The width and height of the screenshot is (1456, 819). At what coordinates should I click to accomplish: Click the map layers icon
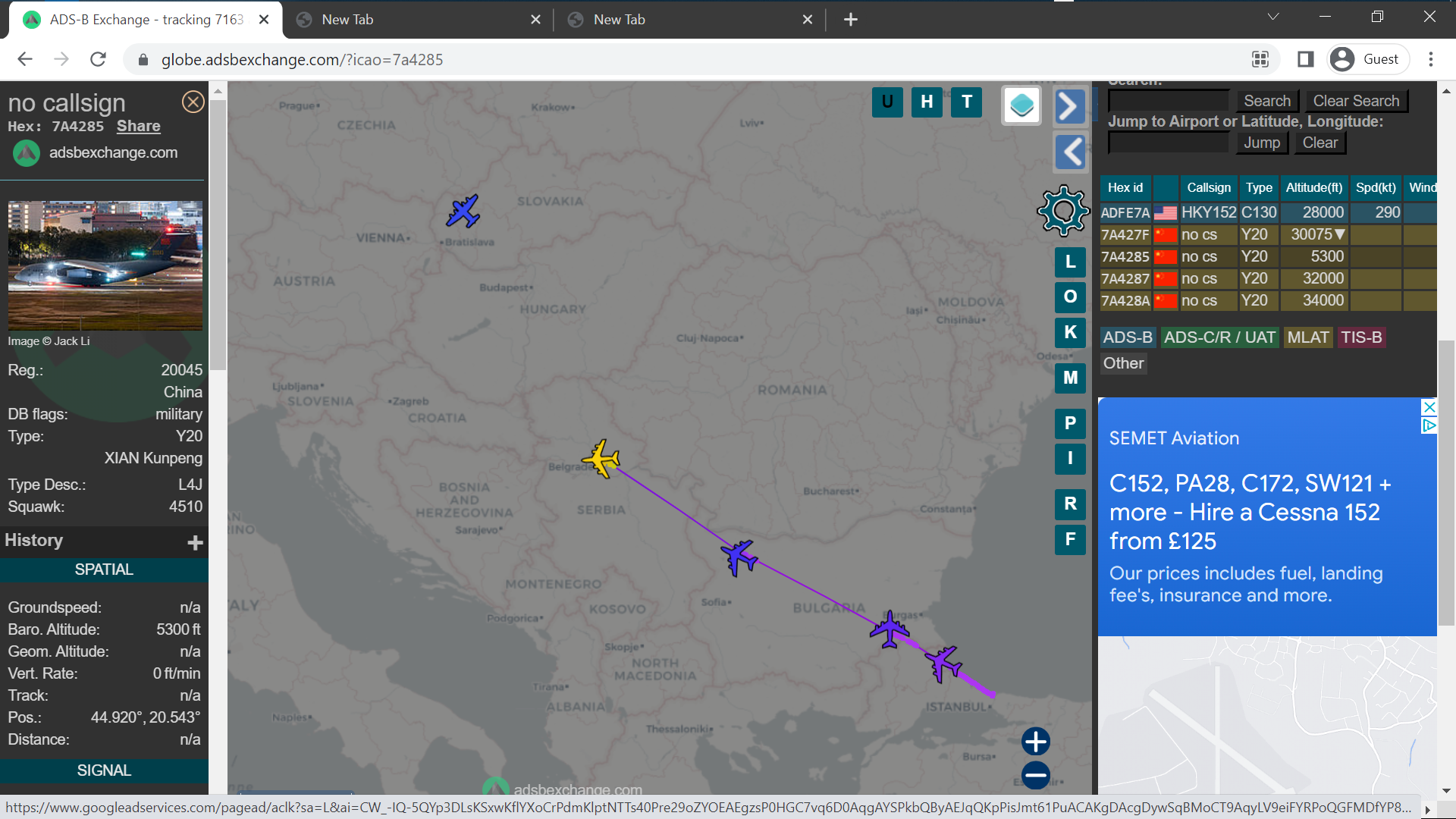(1021, 105)
